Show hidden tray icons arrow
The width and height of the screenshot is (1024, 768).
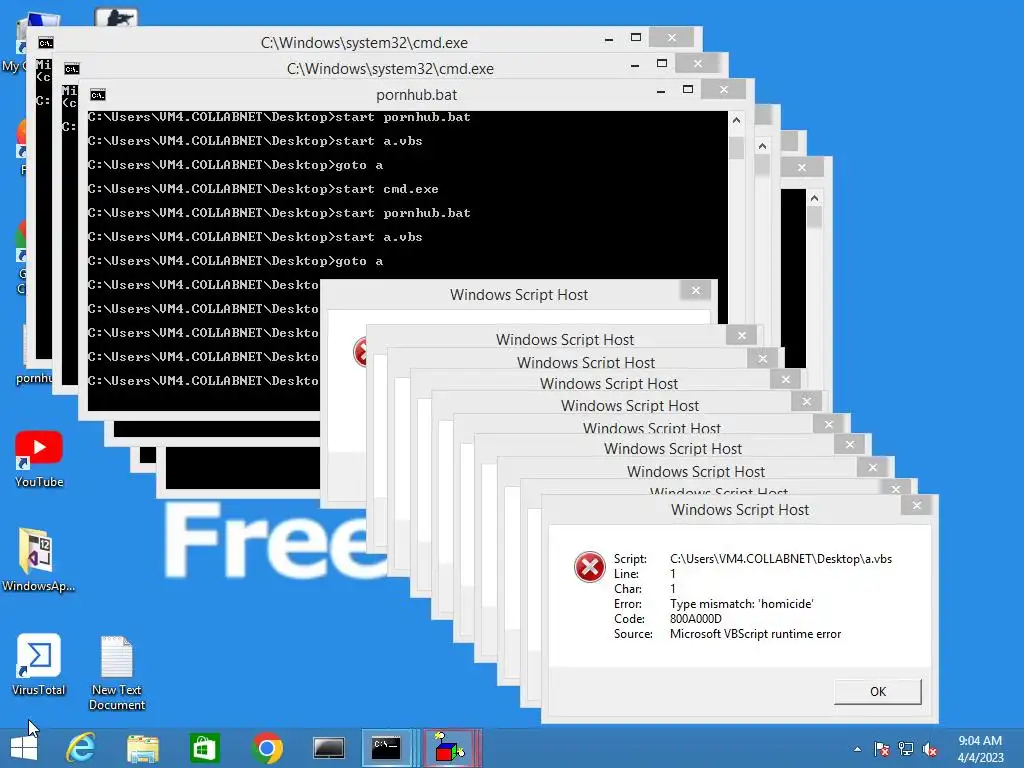coord(857,749)
